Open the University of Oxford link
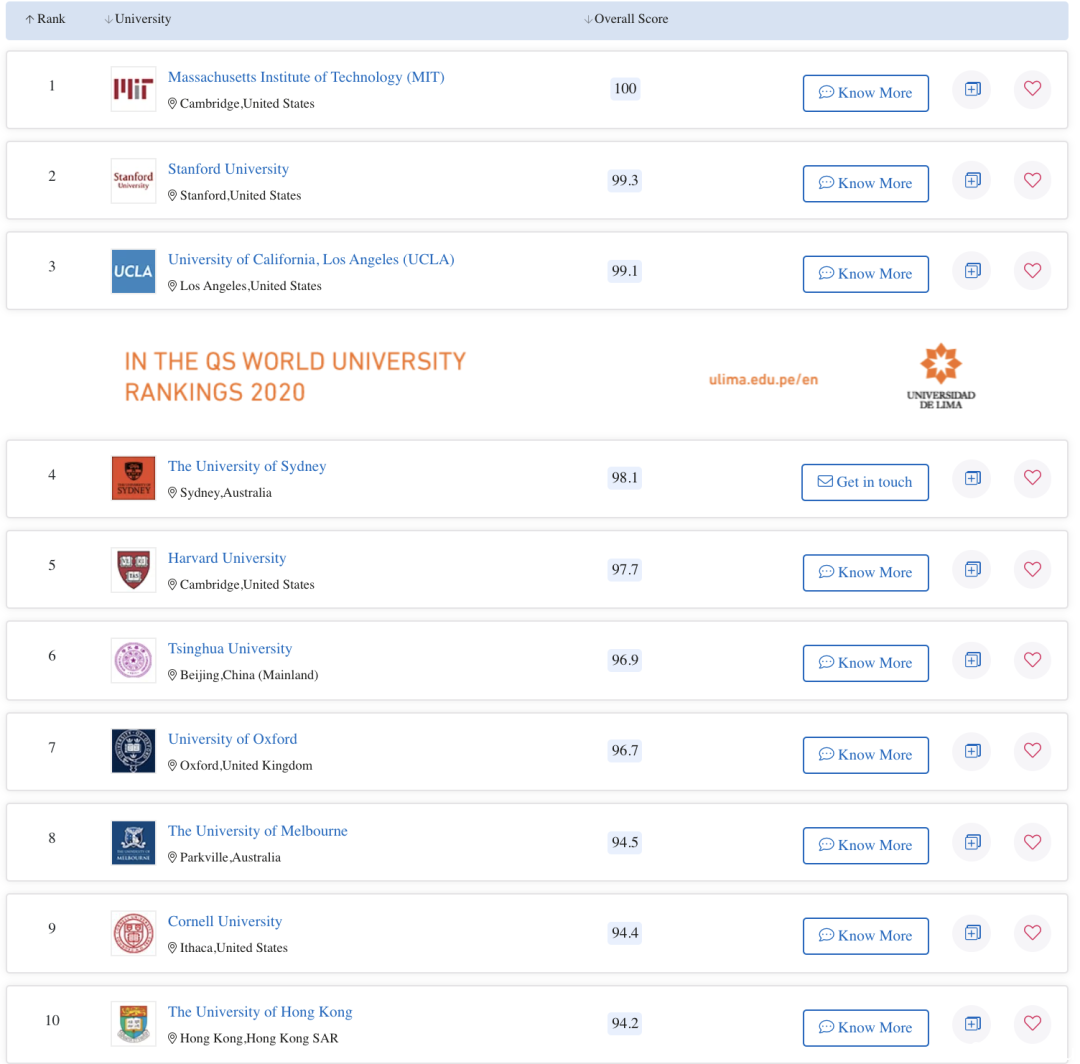This screenshot has width=1080, height=1064. pyautogui.click(x=233, y=739)
